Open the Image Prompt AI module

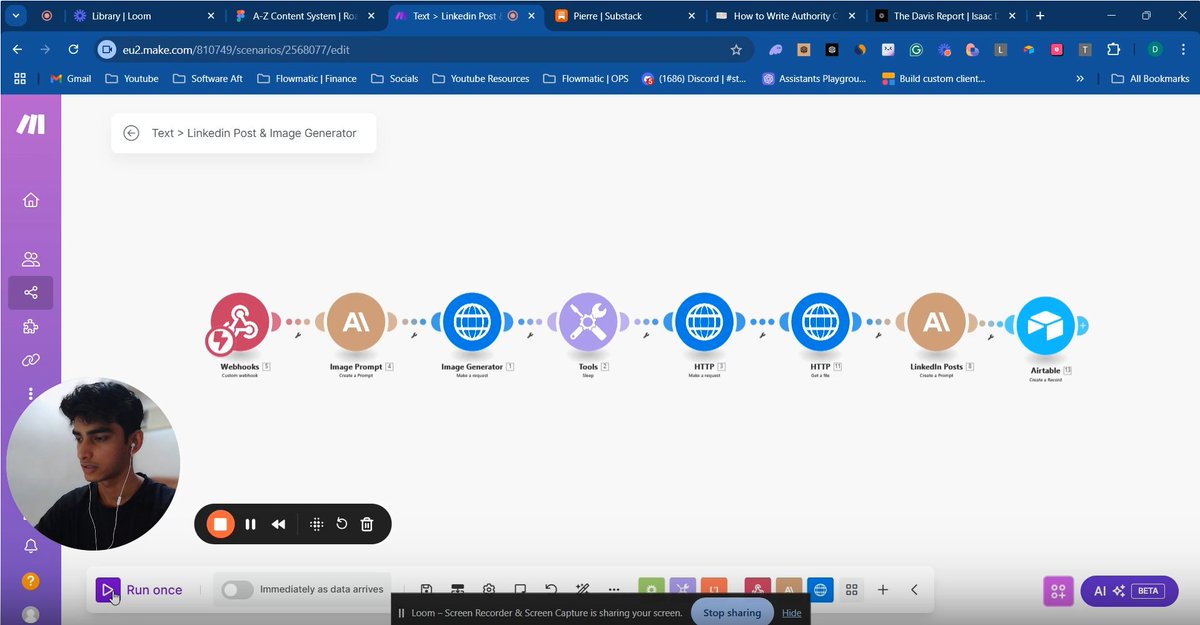coord(356,322)
